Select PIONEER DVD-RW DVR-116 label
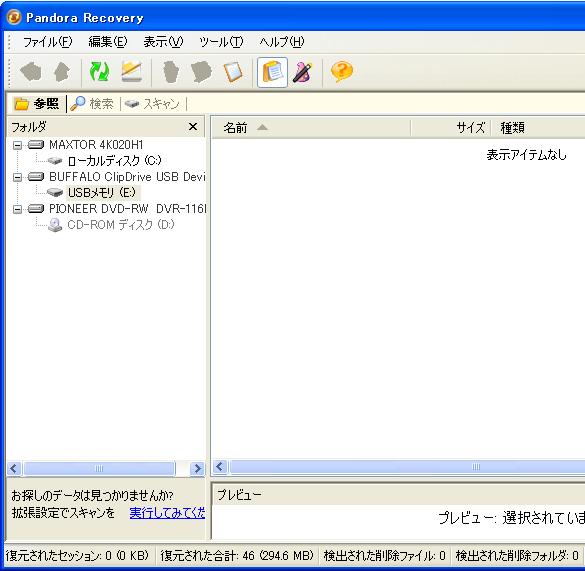 click(x=127, y=209)
